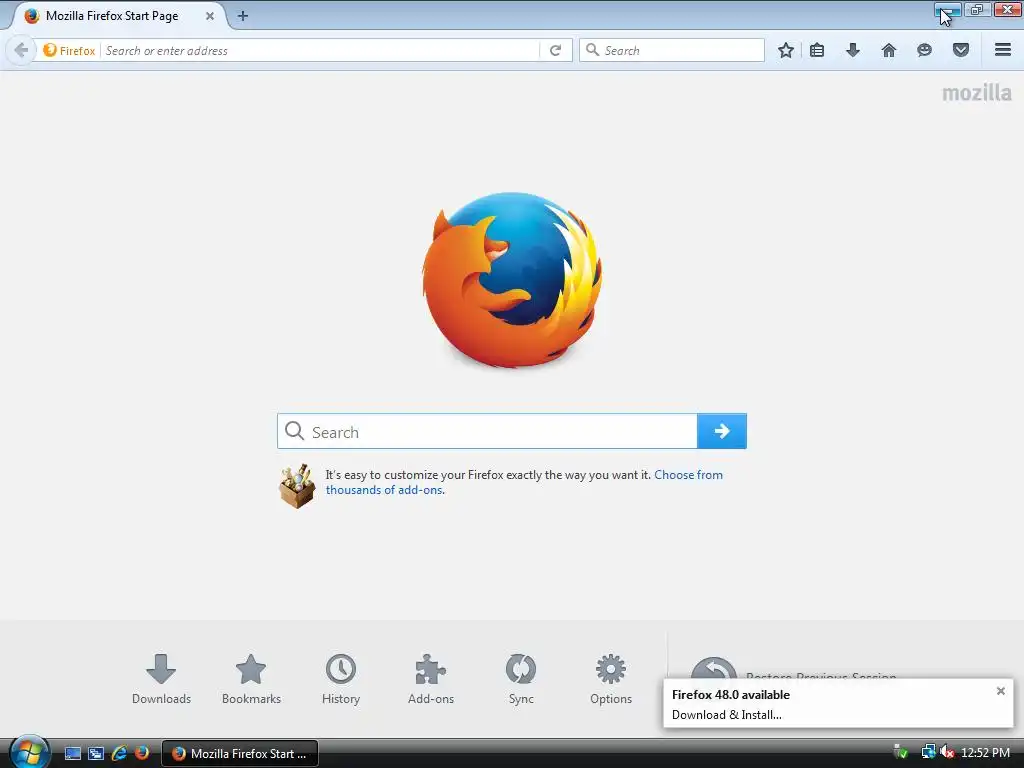Open History from the start page launcher
This screenshot has width=1024, height=768.
[x=341, y=679]
